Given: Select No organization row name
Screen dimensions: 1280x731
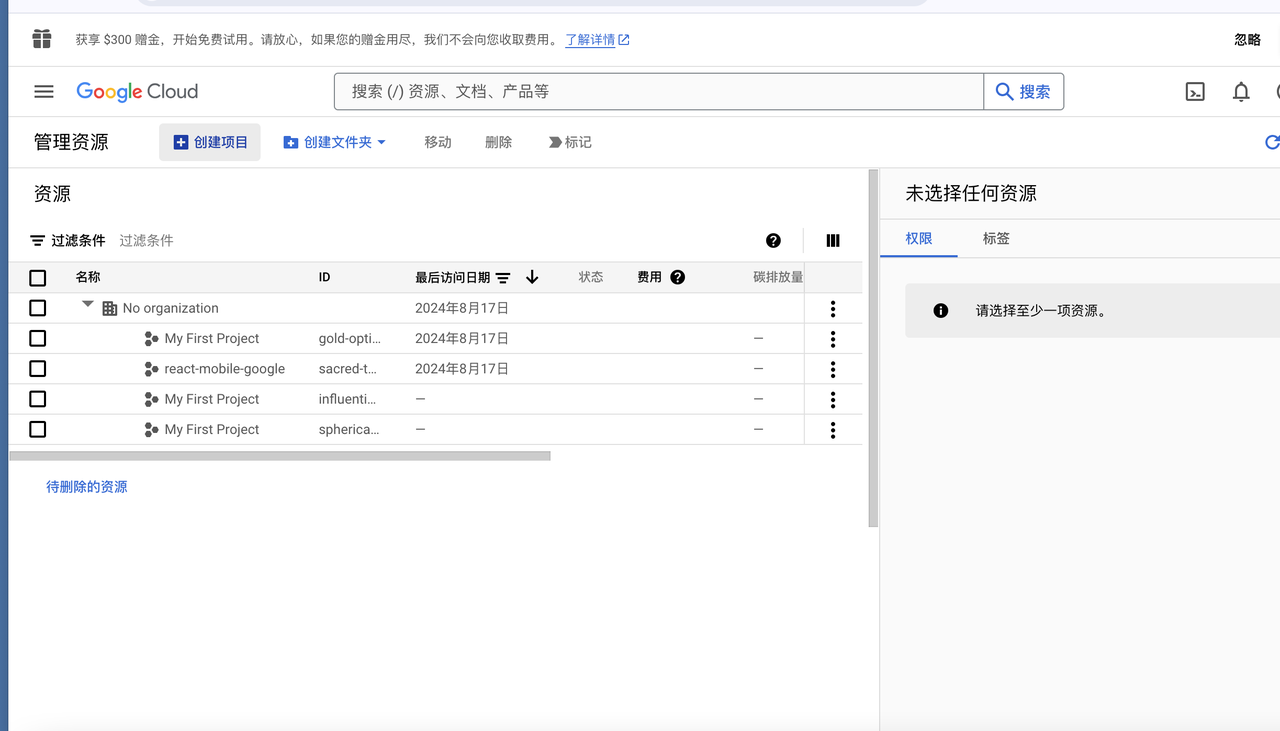Looking at the screenshot, I should 171,308.
